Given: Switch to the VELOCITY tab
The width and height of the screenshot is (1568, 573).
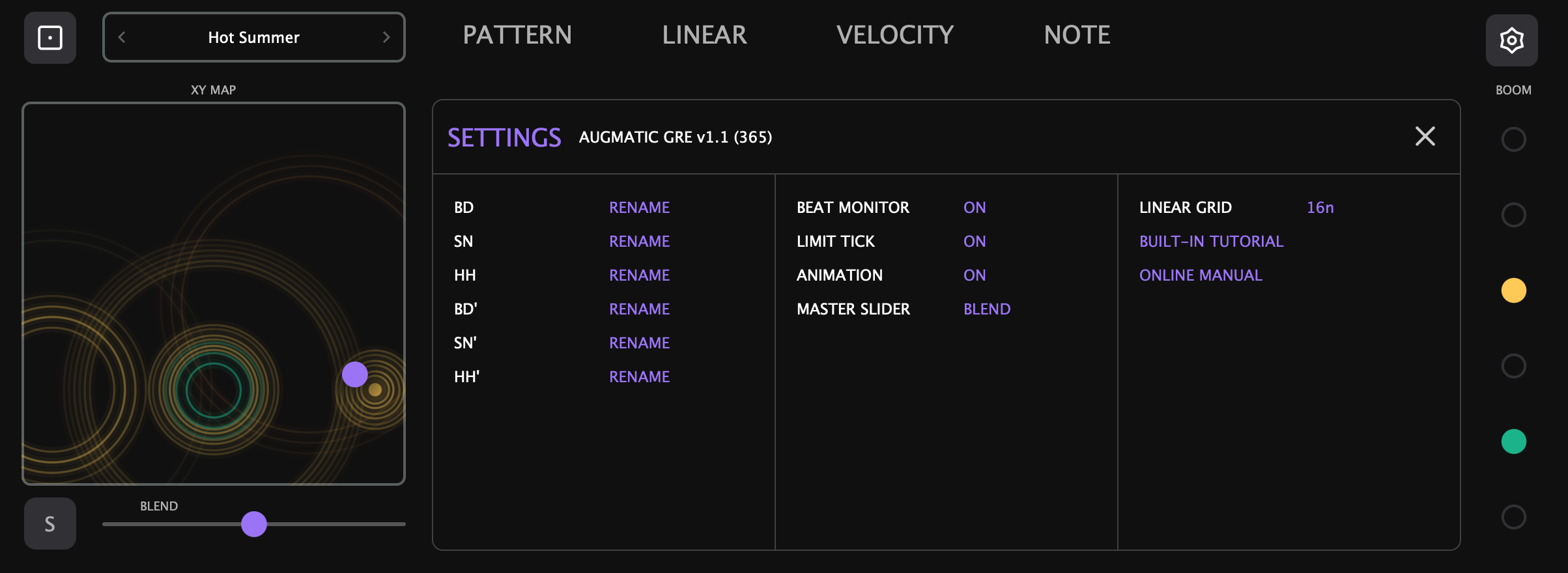Looking at the screenshot, I should (x=896, y=35).
